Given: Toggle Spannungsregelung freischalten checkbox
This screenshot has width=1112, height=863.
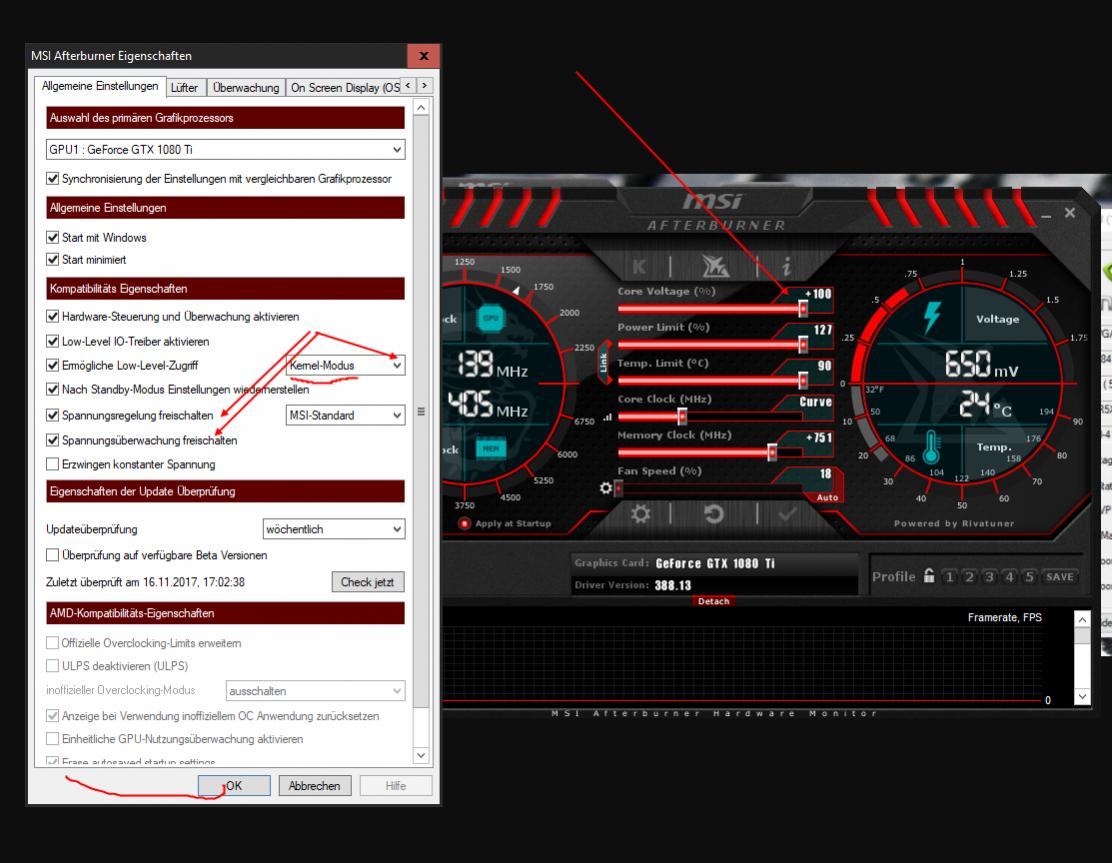Looking at the screenshot, I should coord(52,415).
